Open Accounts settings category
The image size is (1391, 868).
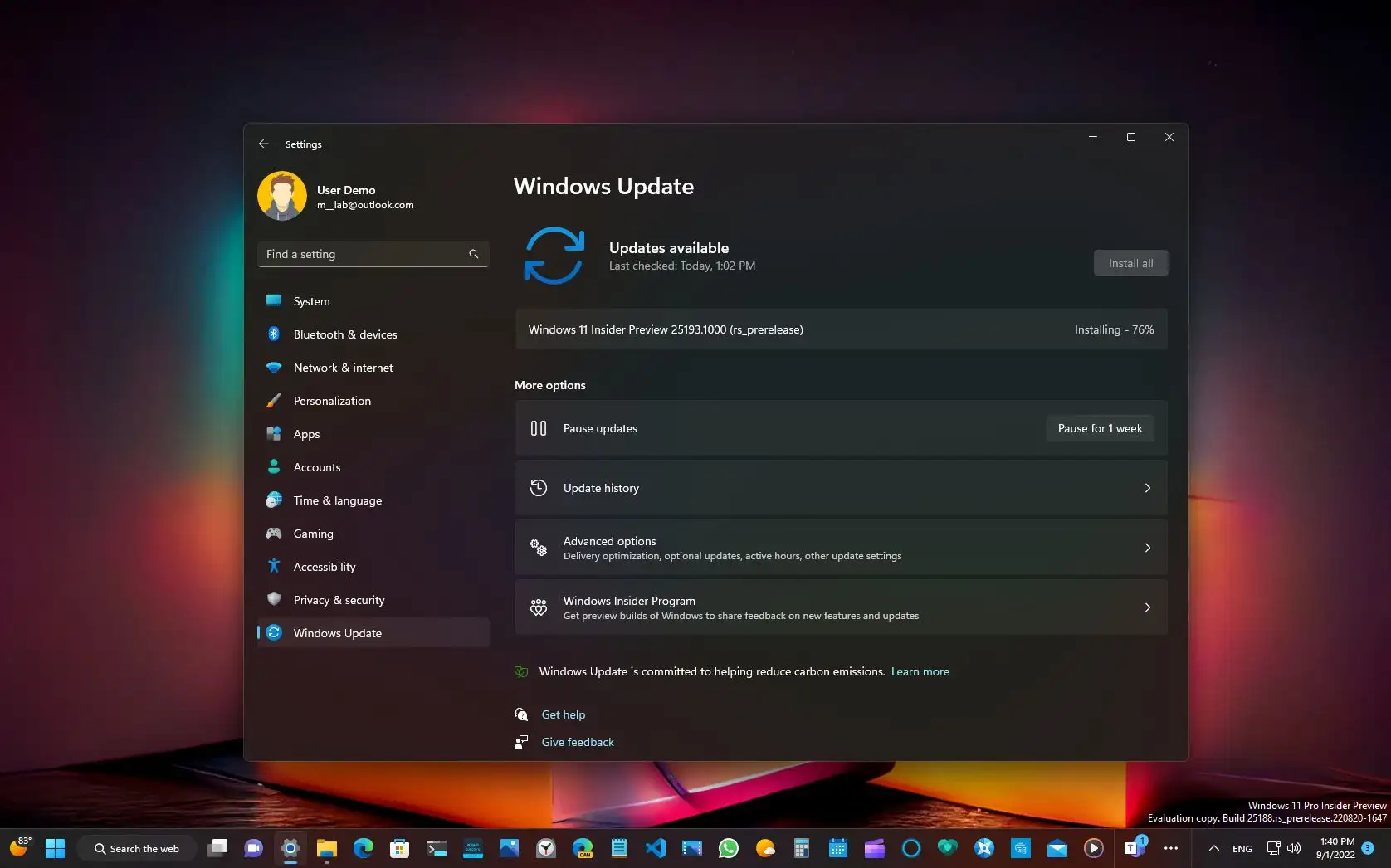[373, 467]
